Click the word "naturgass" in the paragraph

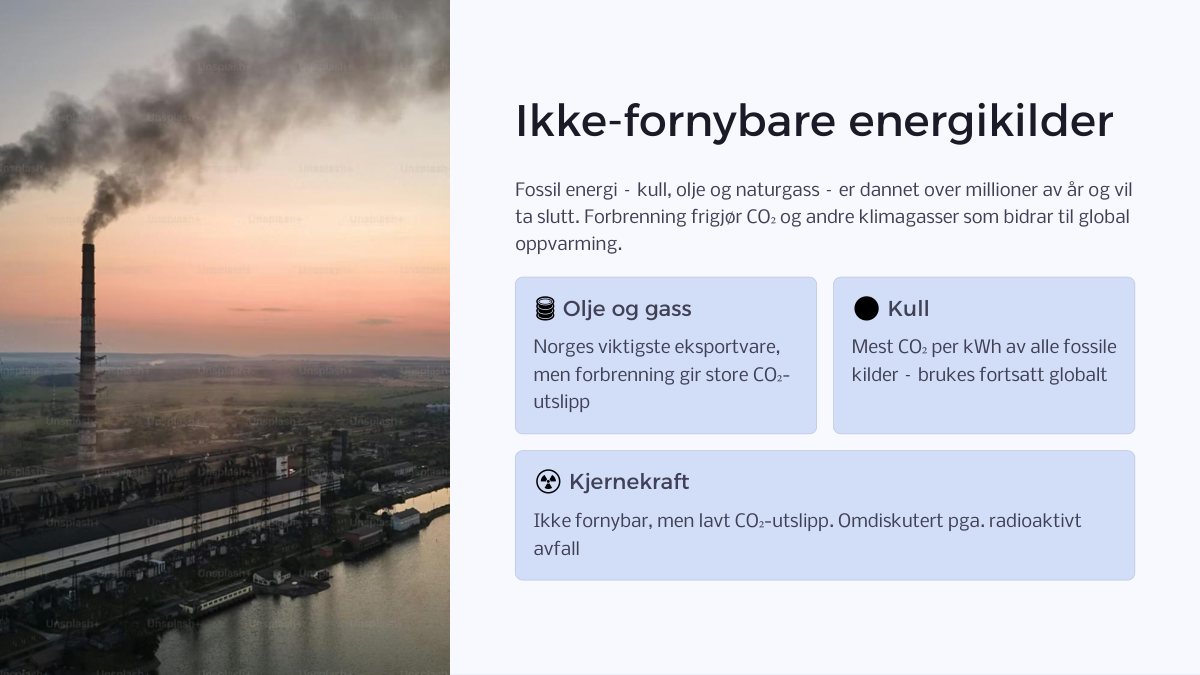[x=777, y=190]
